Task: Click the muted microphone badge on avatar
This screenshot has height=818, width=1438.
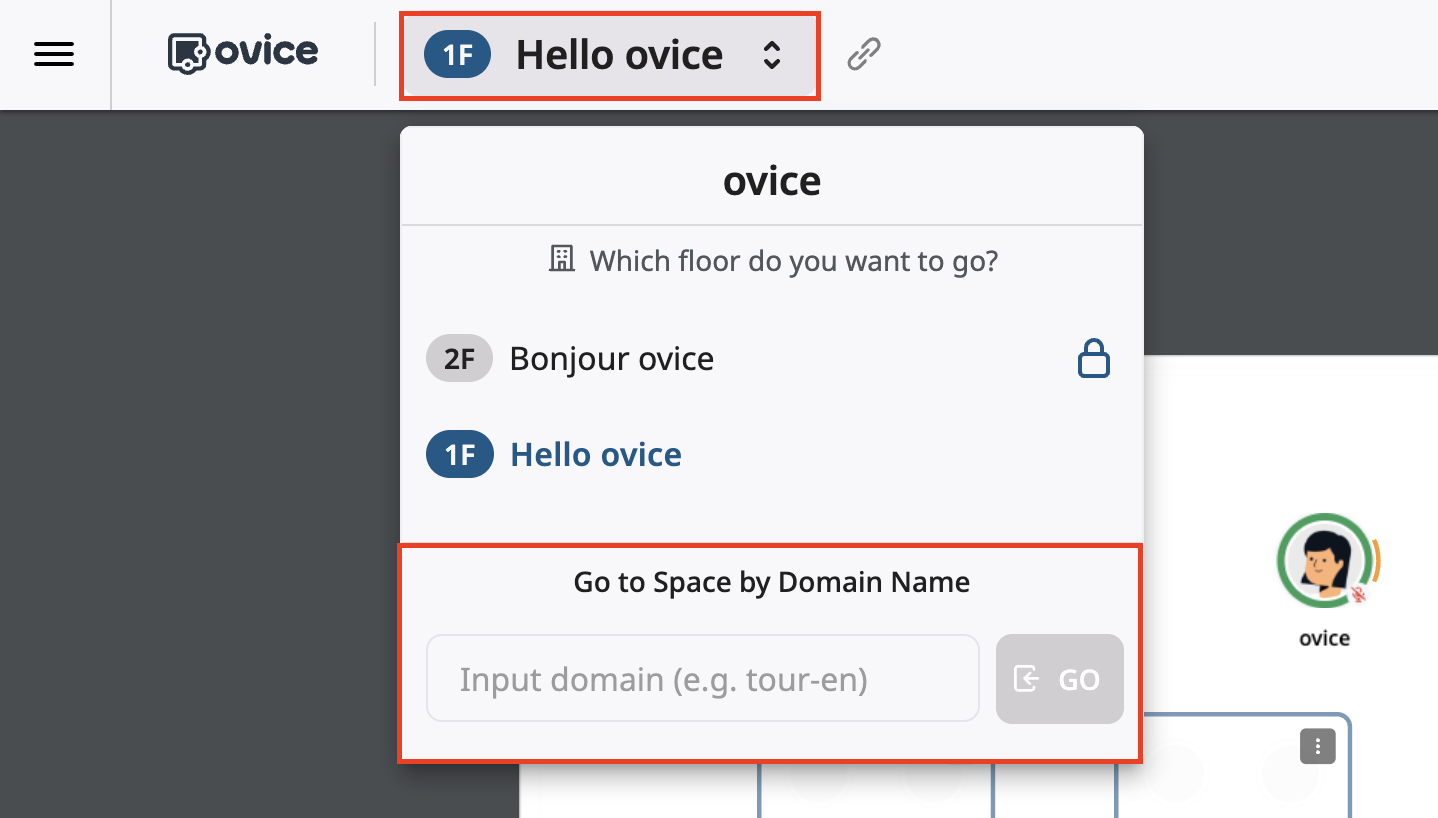Action: [x=1358, y=594]
